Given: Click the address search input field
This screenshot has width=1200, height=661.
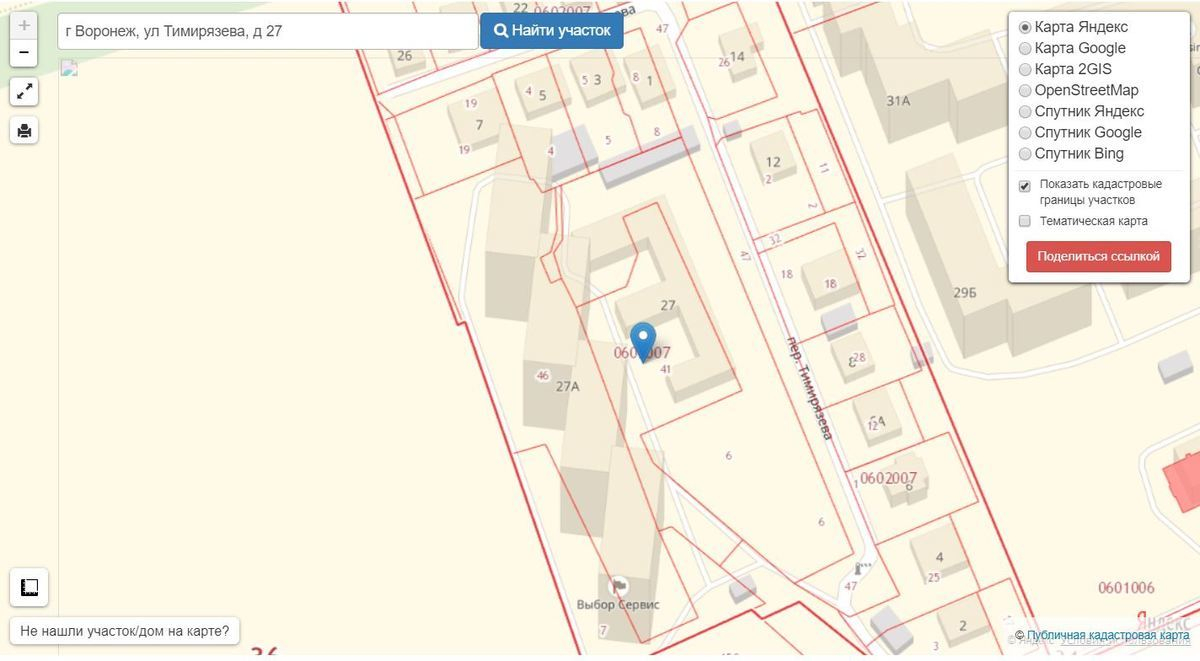Looking at the screenshot, I should coord(267,31).
